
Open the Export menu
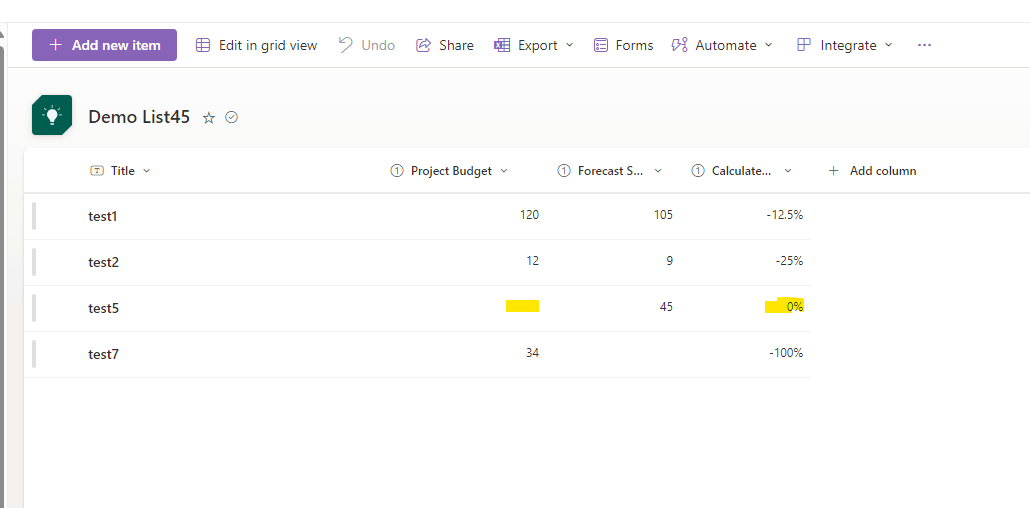[x=534, y=45]
